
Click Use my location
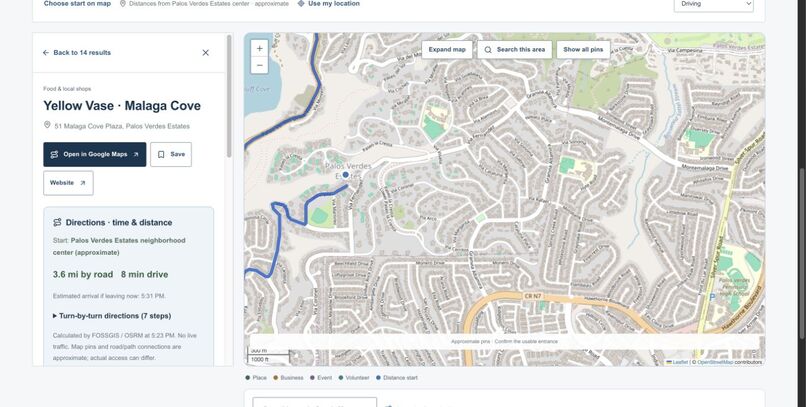click(x=328, y=4)
